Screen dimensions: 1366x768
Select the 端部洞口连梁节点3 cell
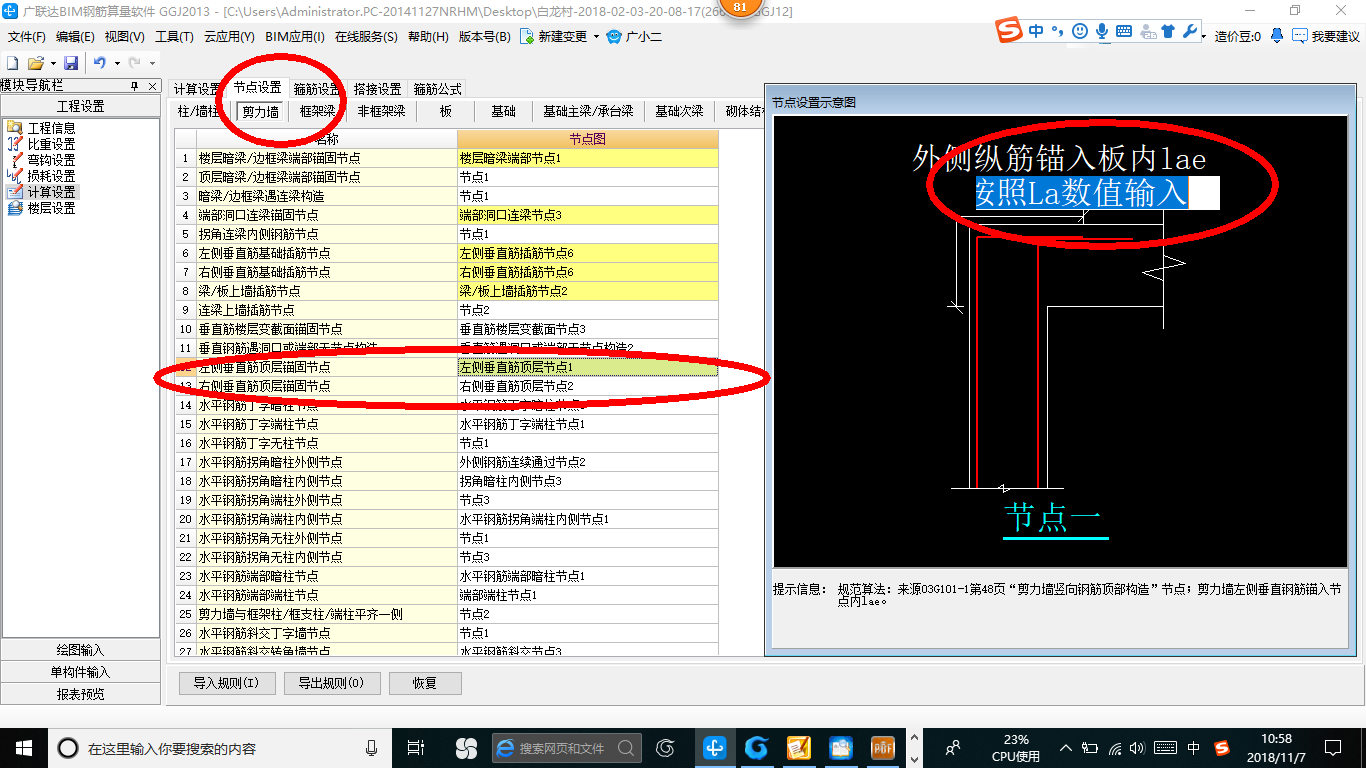click(x=587, y=215)
